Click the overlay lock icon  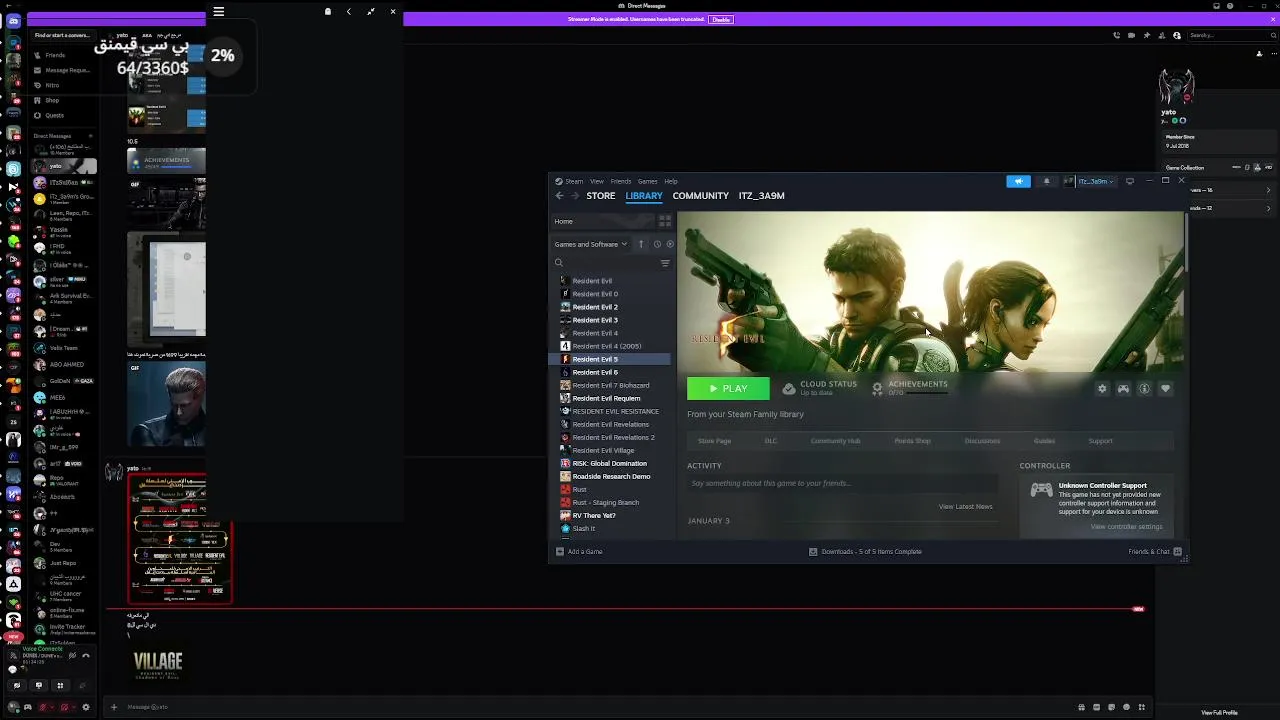(x=327, y=12)
